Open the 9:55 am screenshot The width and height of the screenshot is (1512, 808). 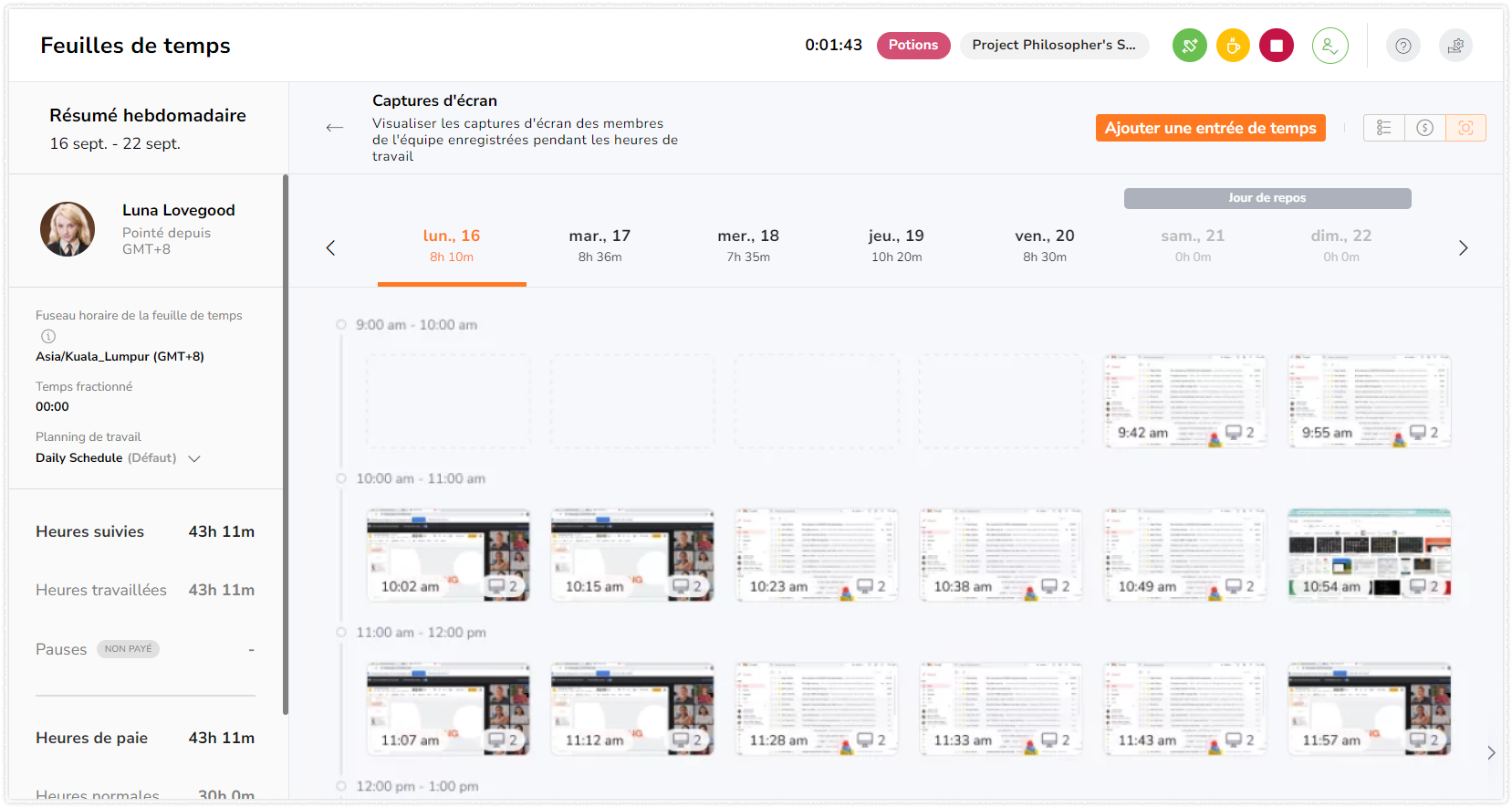point(1370,402)
